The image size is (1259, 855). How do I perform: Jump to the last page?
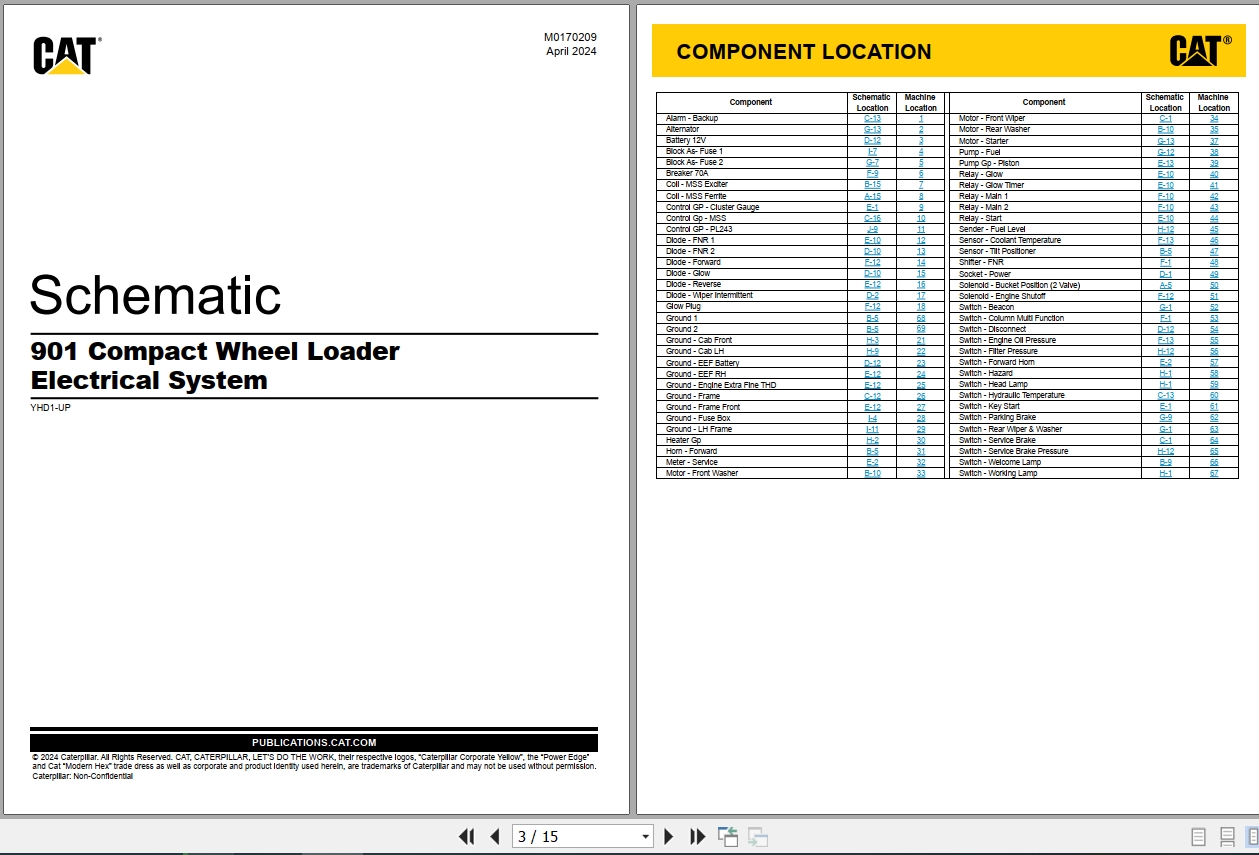(x=698, y=837)
